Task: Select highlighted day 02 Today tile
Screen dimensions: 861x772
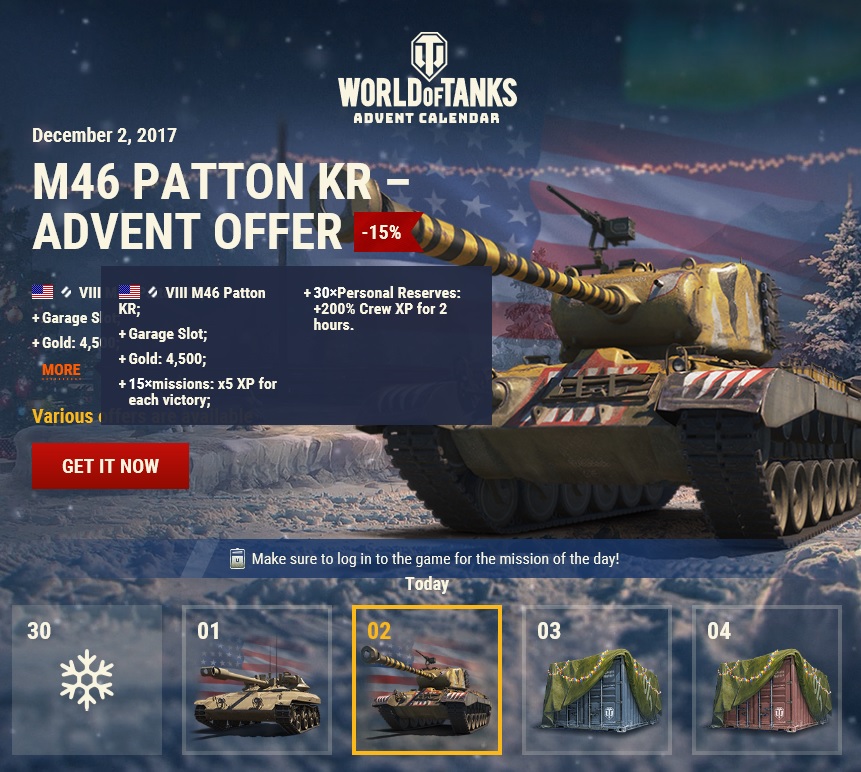Action: click(x=427, y=680)
